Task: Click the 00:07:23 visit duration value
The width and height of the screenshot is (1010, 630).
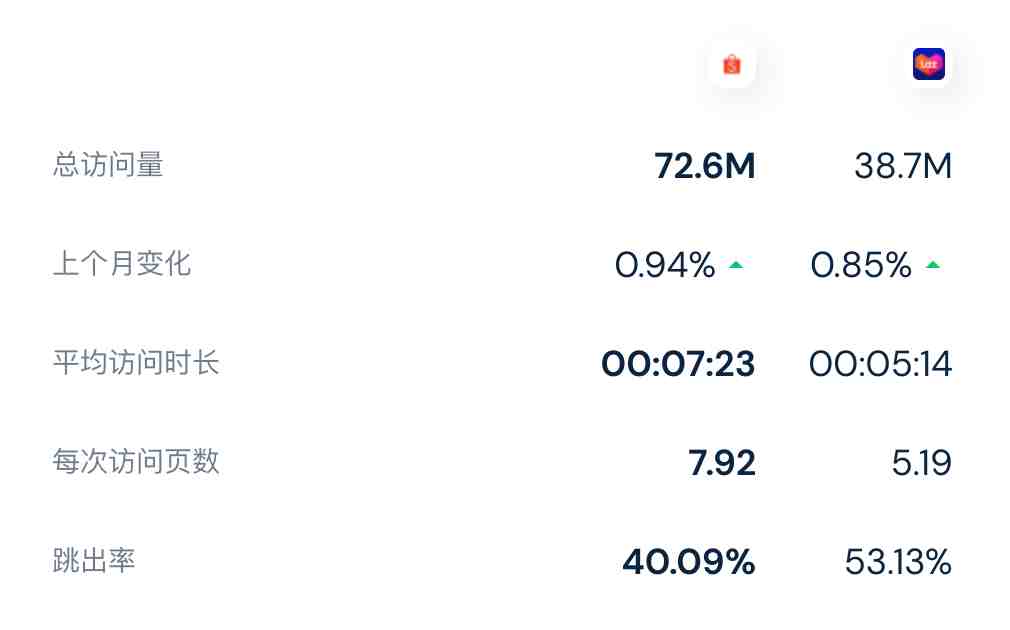Action: coord(678,364)
